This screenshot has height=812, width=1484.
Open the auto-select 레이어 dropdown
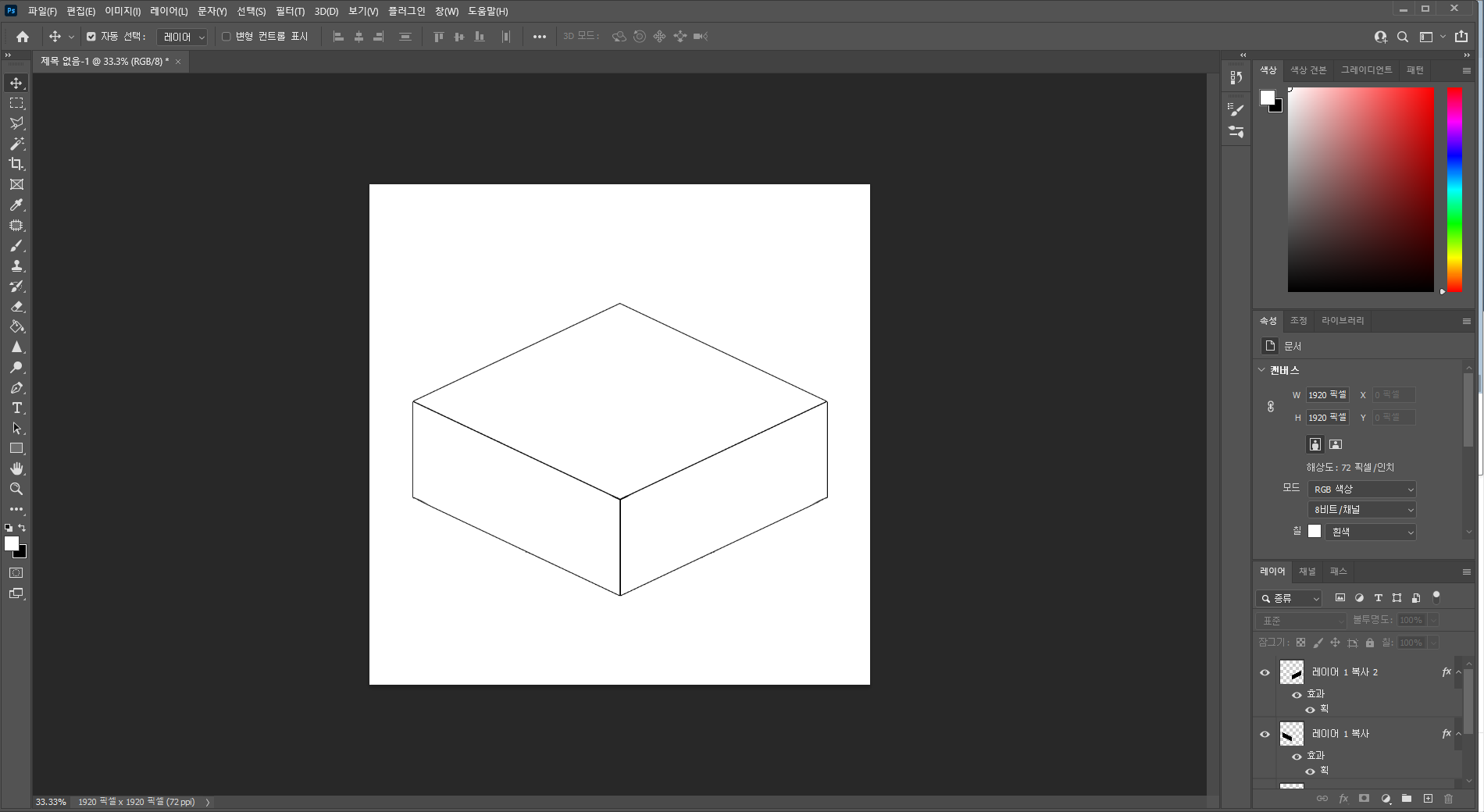coord(182,37)
